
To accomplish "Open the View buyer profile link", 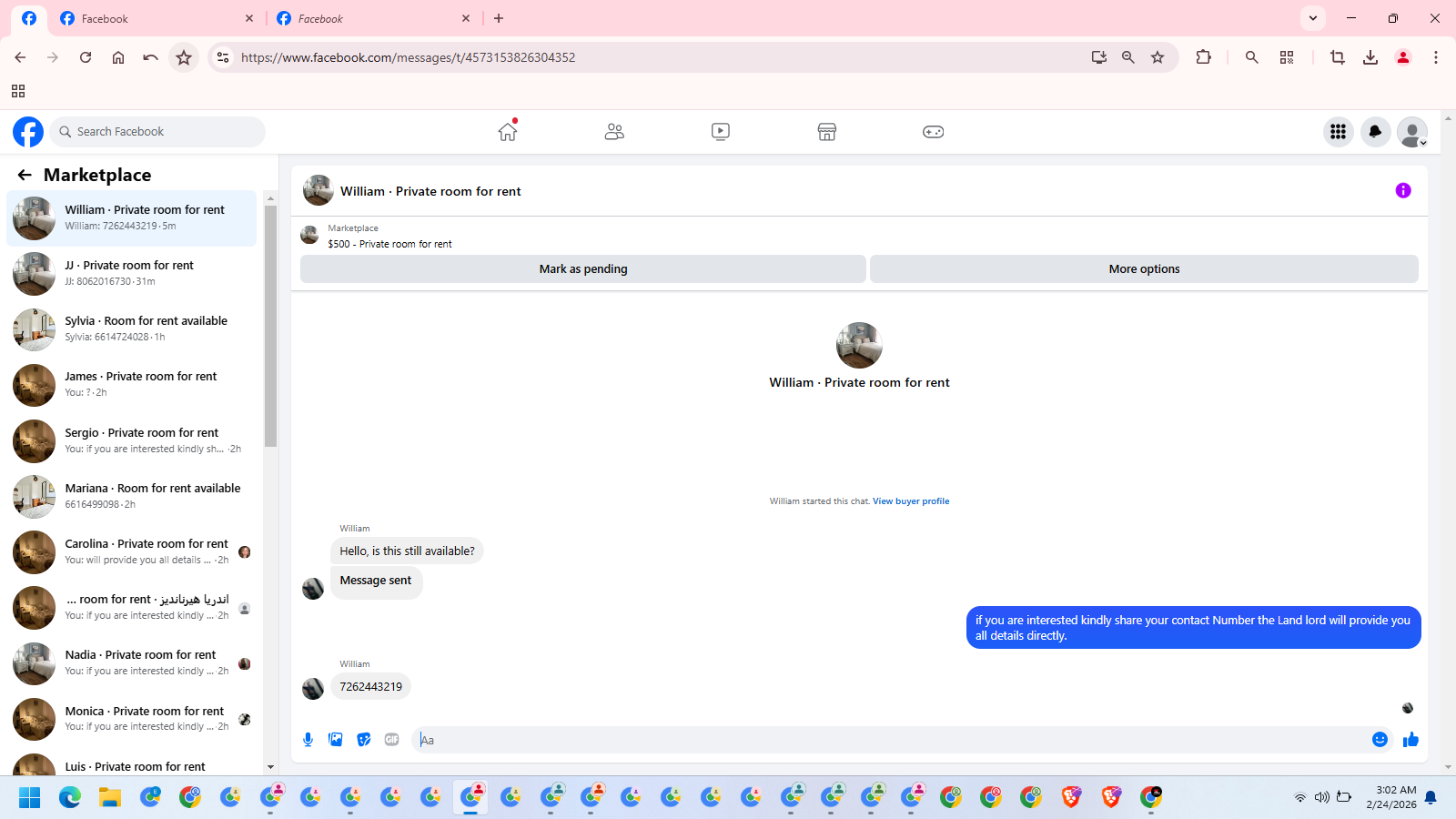I will [x=911, y=501].
